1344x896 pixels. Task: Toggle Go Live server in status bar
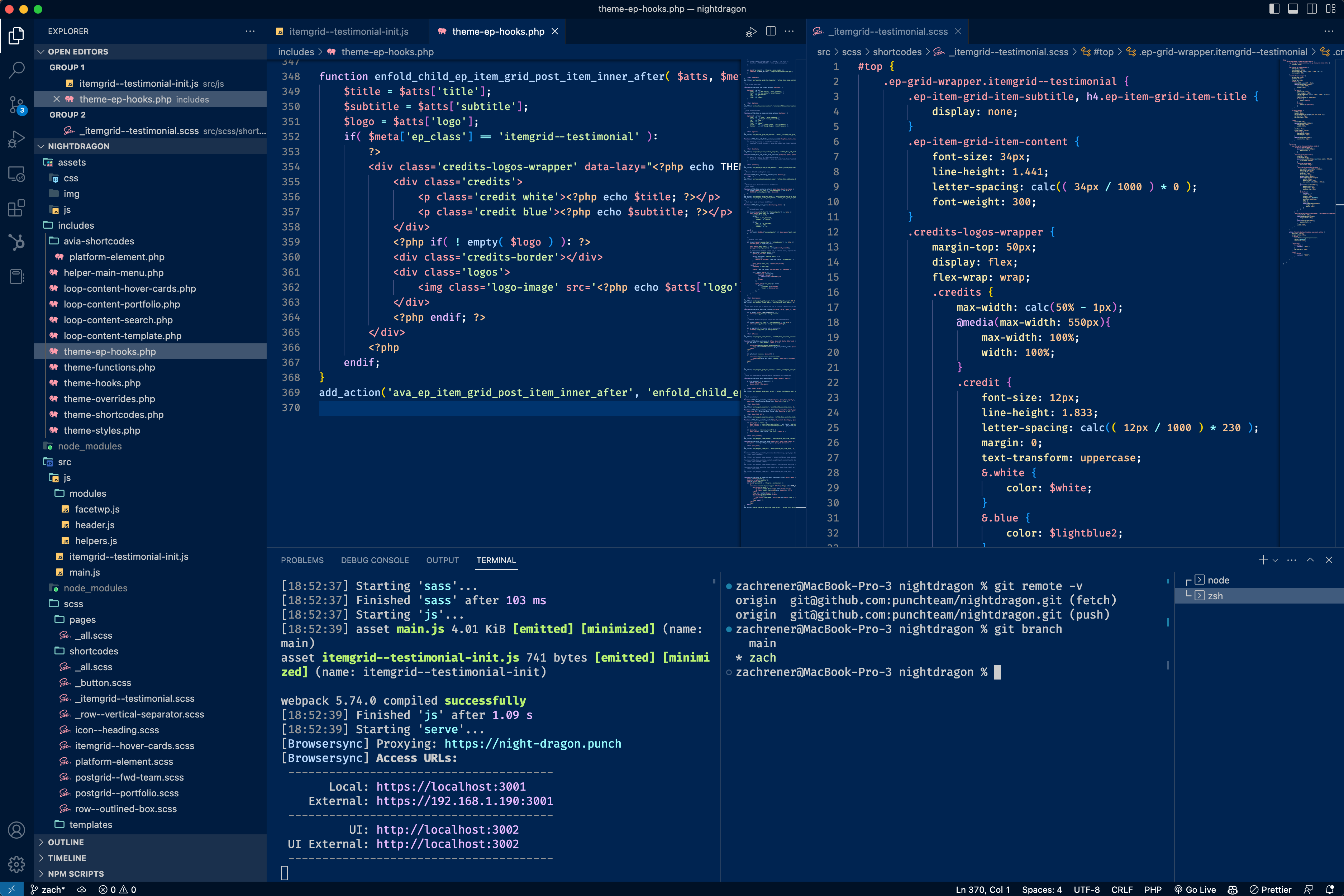tap(1195, 889)
